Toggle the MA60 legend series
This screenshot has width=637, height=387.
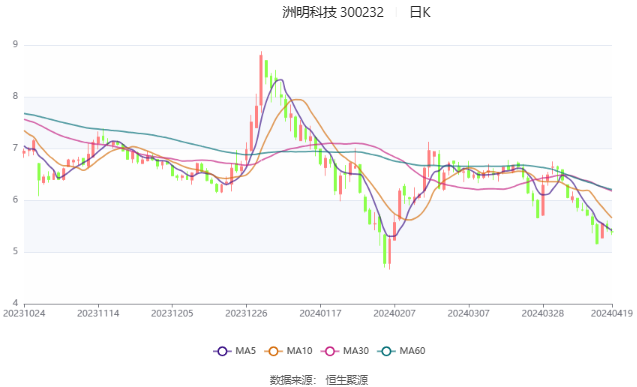tap(401, 351)
